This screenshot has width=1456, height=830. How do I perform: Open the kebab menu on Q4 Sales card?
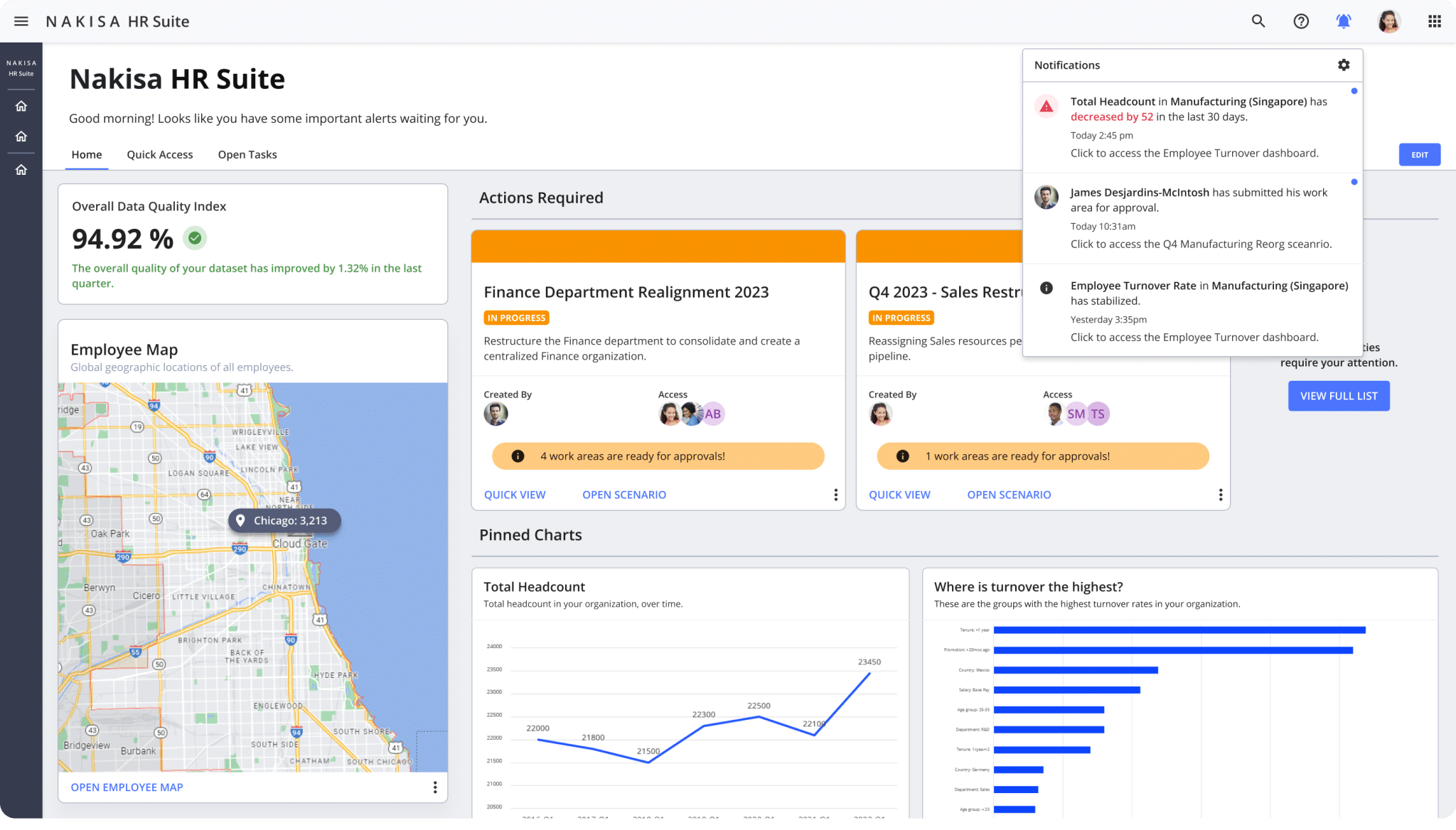(x=1220, y=495)
